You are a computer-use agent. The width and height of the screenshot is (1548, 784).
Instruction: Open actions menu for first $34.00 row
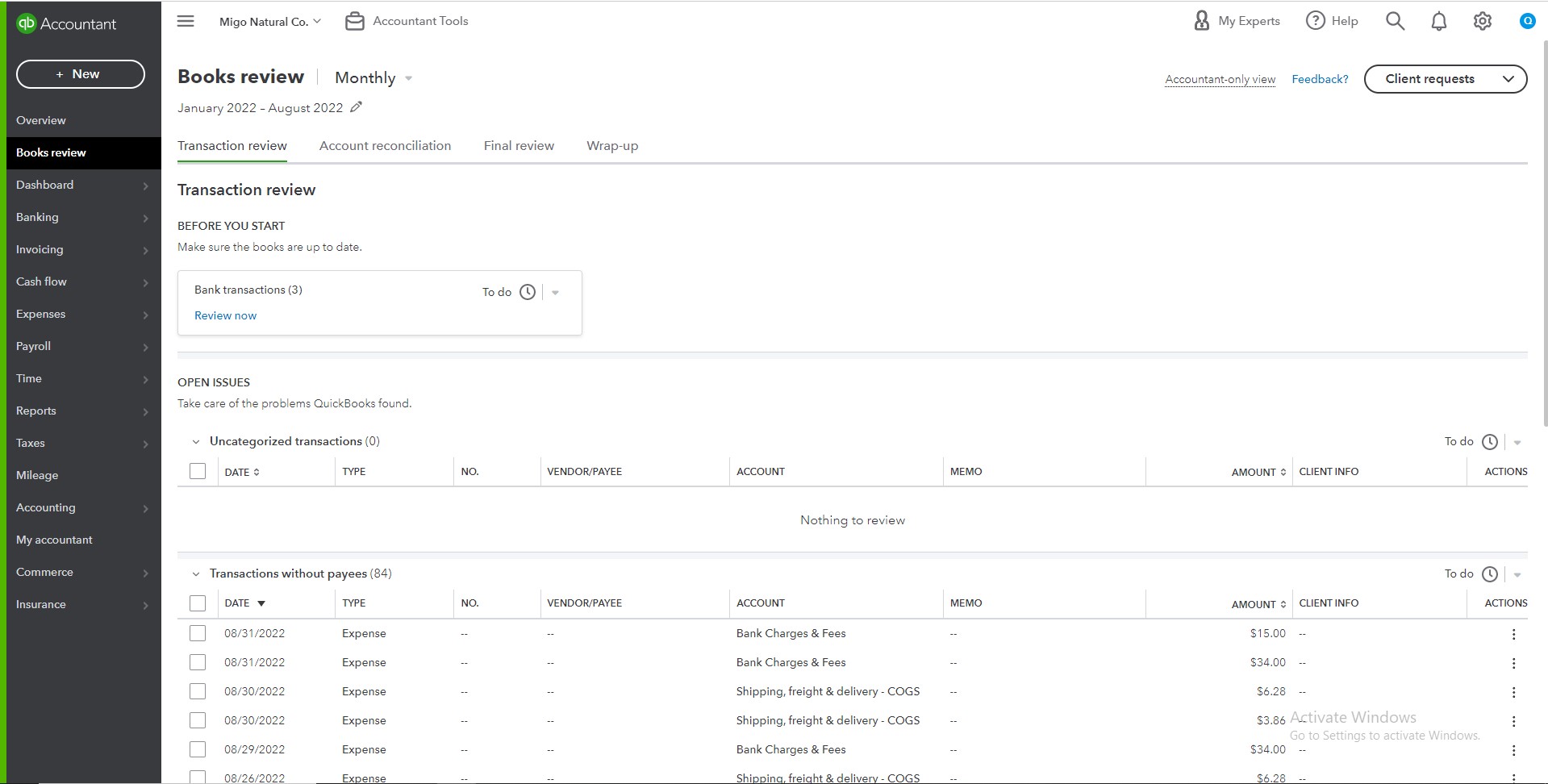tap(1513, 663)
